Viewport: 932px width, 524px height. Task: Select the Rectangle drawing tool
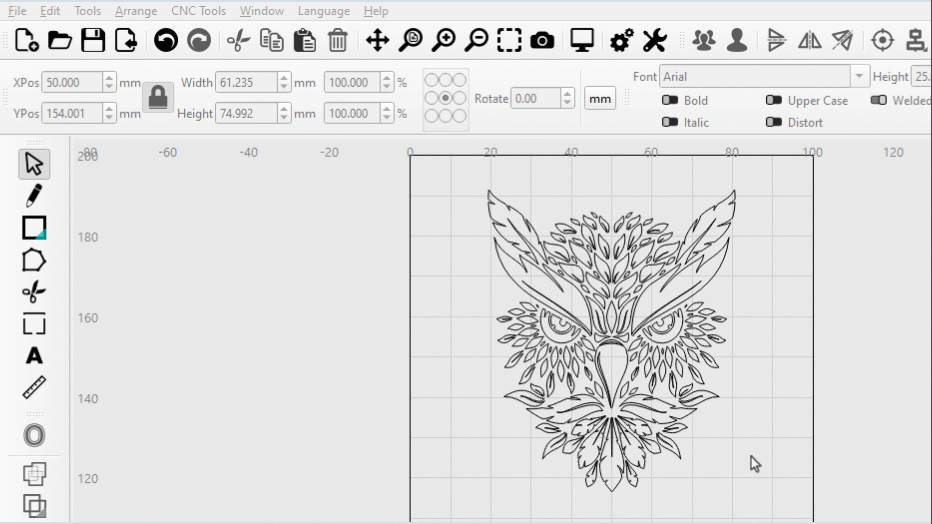tap(34, 227)
